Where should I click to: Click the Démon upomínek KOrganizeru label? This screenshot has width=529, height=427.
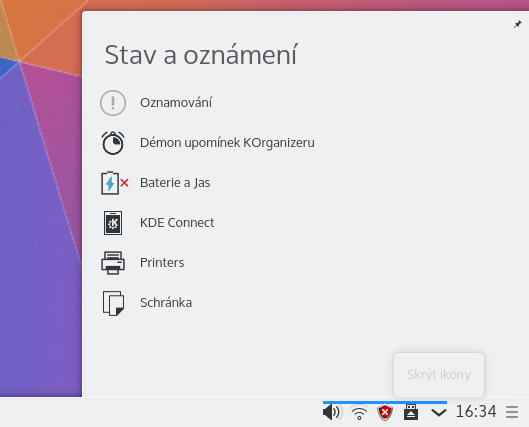point(227,143)
